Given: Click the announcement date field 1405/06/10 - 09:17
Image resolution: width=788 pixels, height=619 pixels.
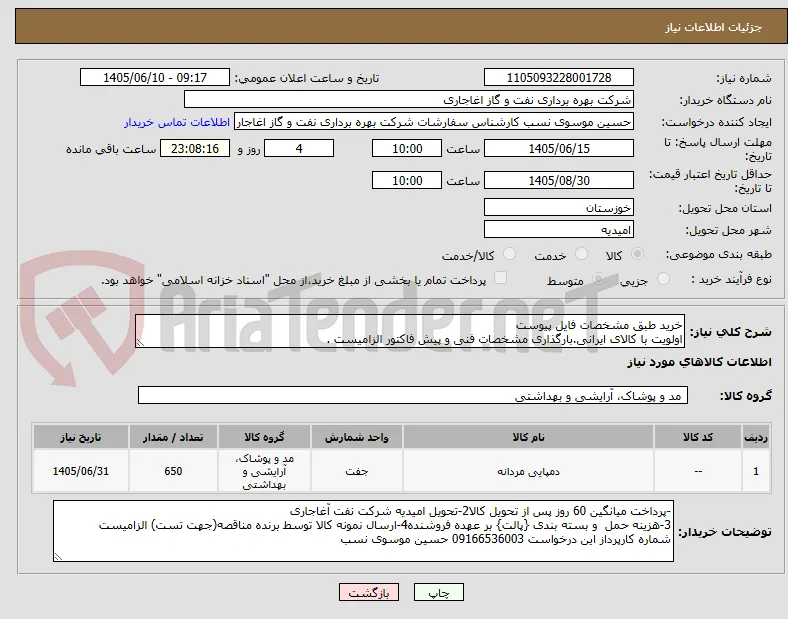Looking at the screenshot, I should click(x=155, y=77).
